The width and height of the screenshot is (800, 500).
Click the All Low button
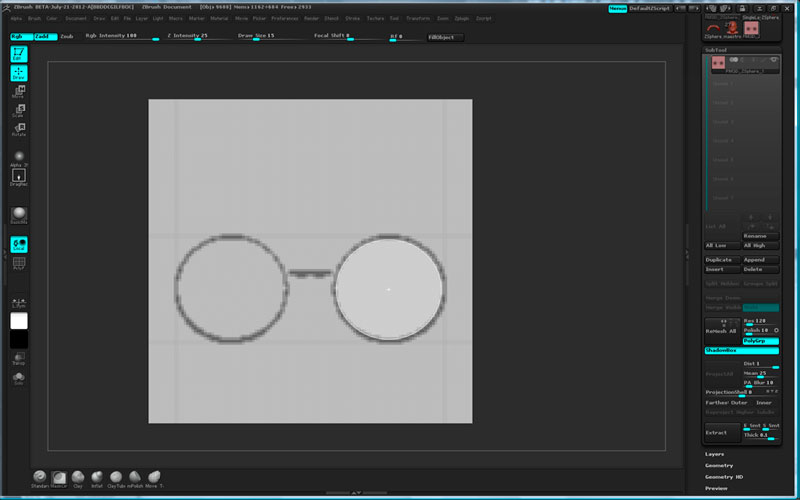coord(722,245)
